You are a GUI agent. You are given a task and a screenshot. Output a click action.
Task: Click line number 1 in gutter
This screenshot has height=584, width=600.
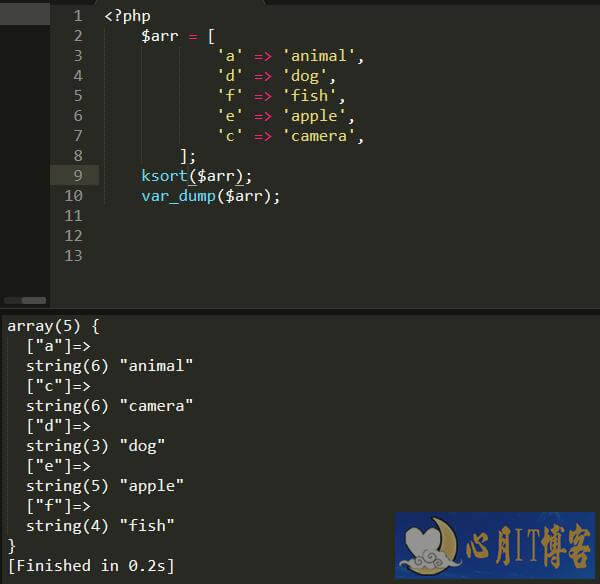click(x=78, y=16)
